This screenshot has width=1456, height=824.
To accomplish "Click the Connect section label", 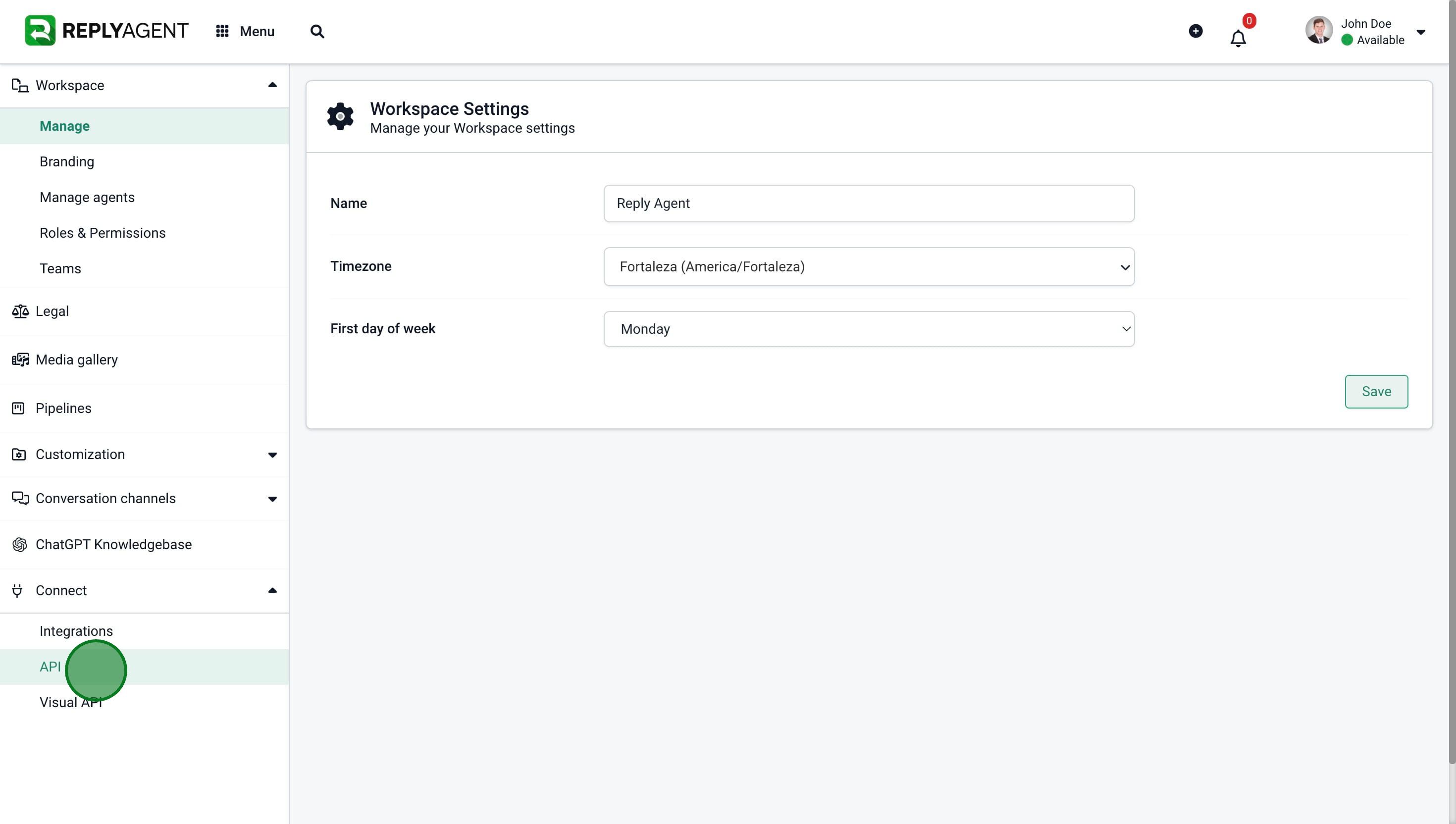I will [x=61, y=591].
